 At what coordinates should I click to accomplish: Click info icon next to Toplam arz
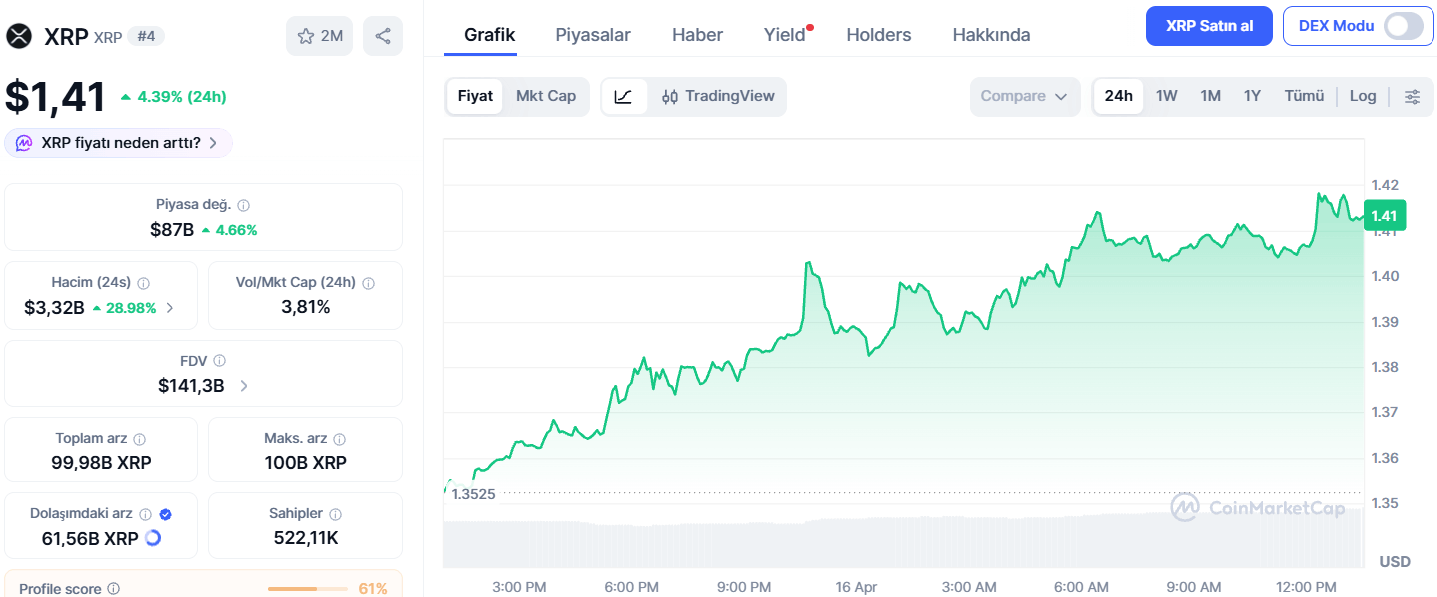pos(140,439)
